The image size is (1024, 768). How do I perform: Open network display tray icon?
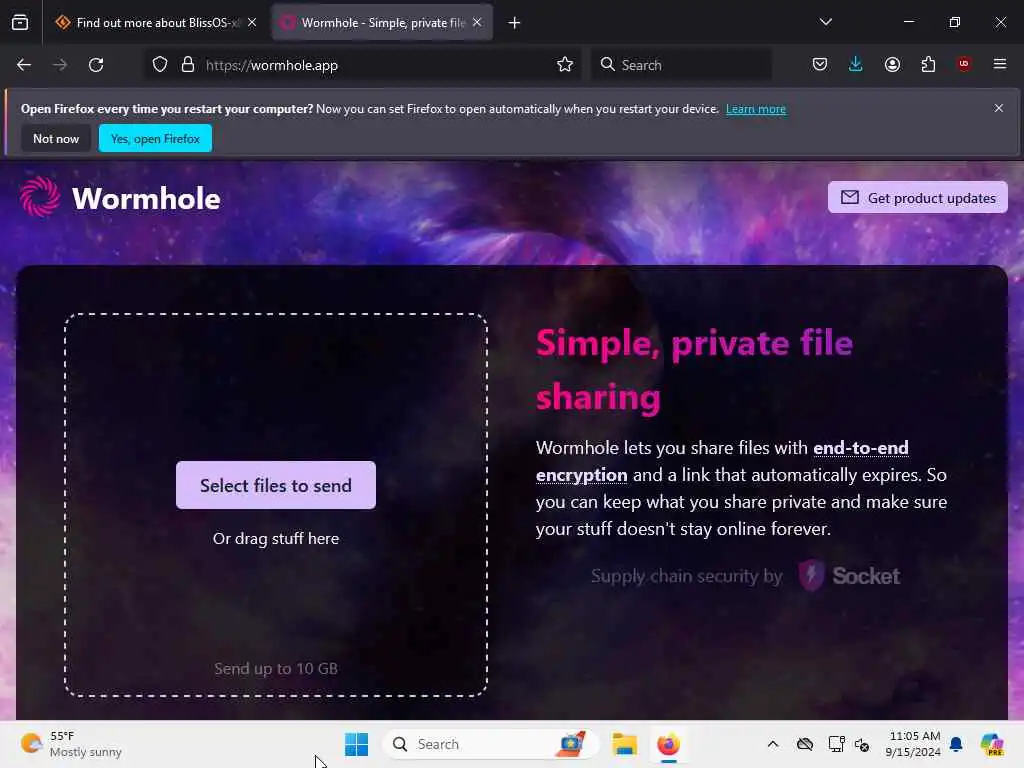[836, 744]
